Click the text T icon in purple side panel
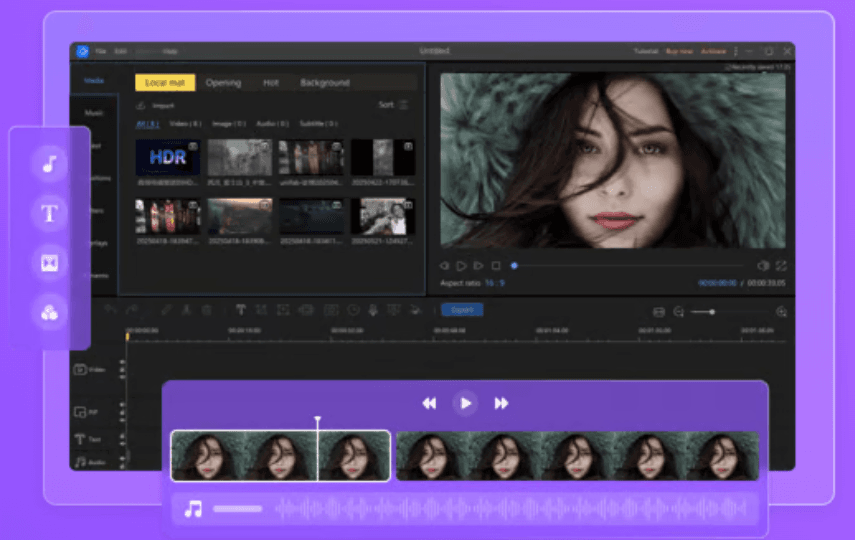The height and width of the screenshot is (540, 855). (50, 213)
